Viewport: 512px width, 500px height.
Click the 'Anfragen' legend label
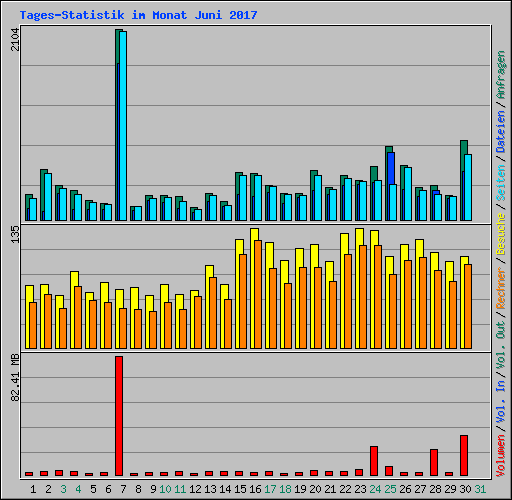[501, 75]
